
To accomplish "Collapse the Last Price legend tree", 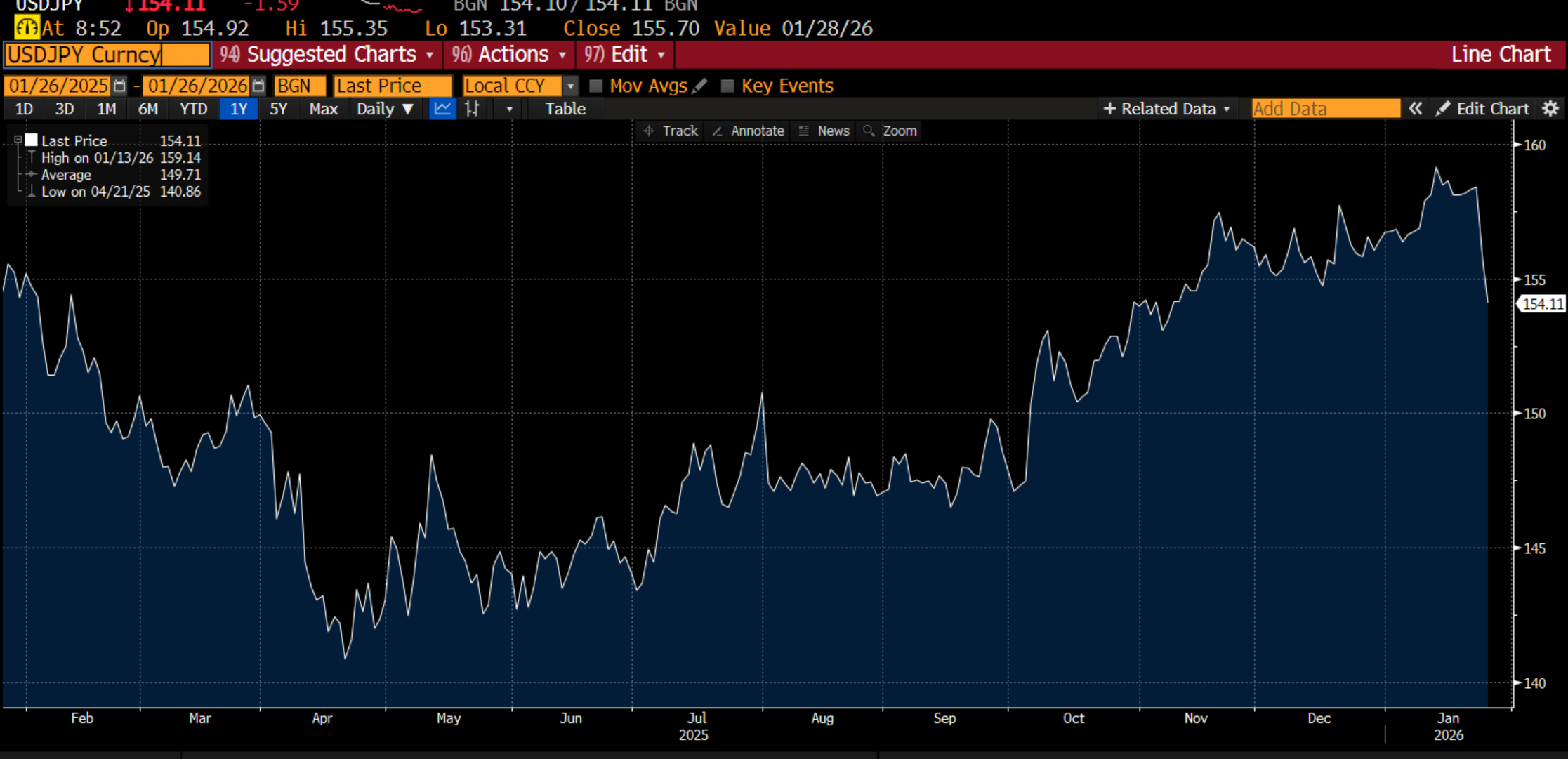I will [x=18, y=140].
